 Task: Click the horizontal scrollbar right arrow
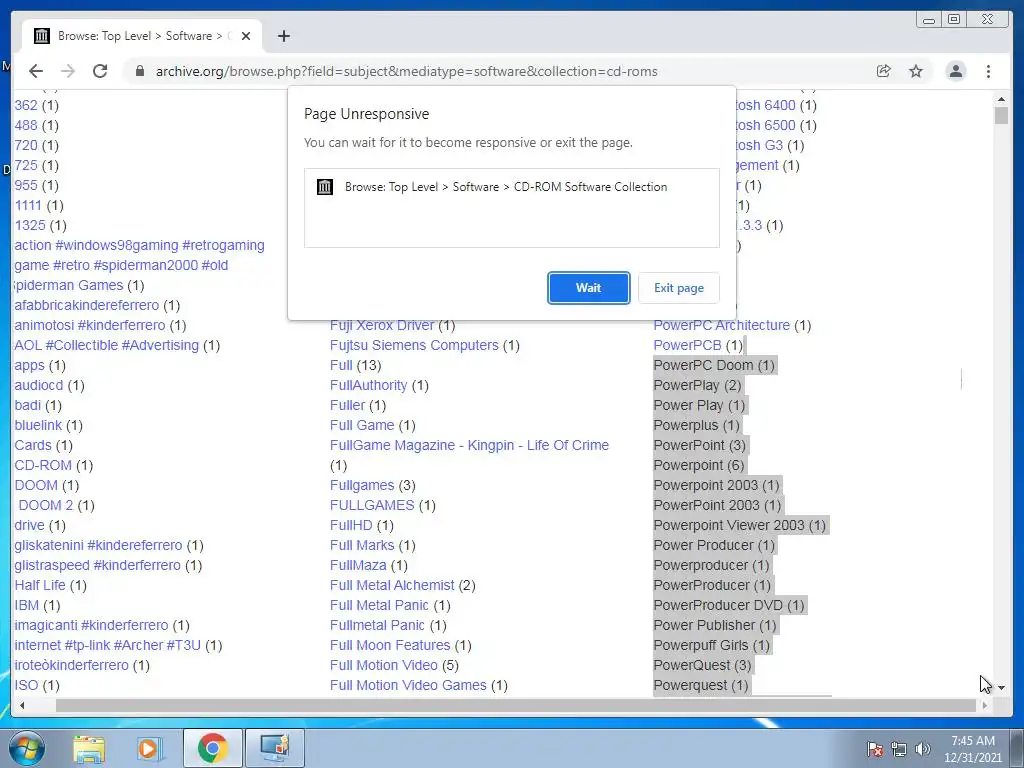click(985, 705)
